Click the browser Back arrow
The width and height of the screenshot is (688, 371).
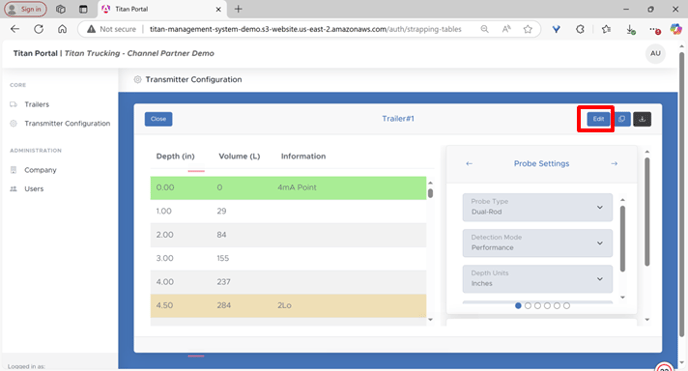point(15,29)
